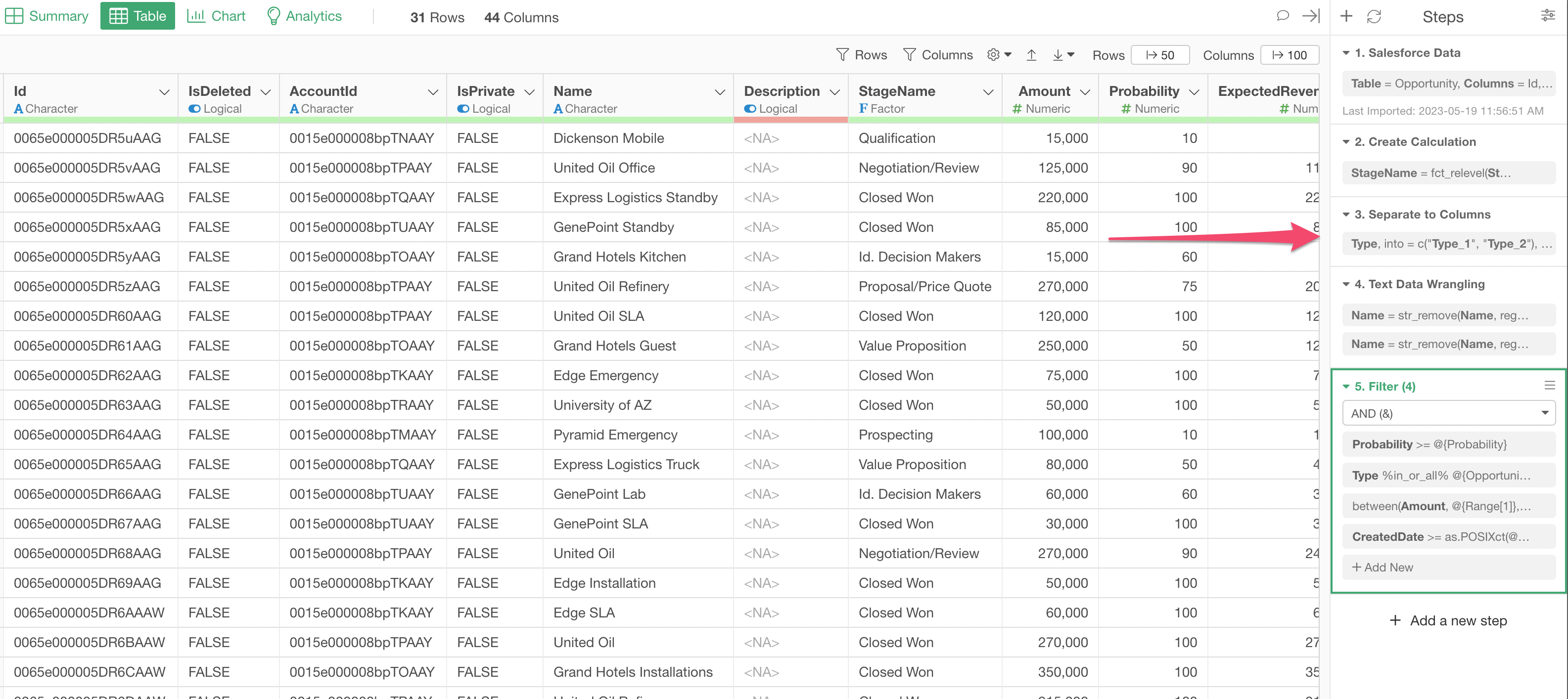
Task: Click the Rows filter funnel icon
Action: pos(842,55)
